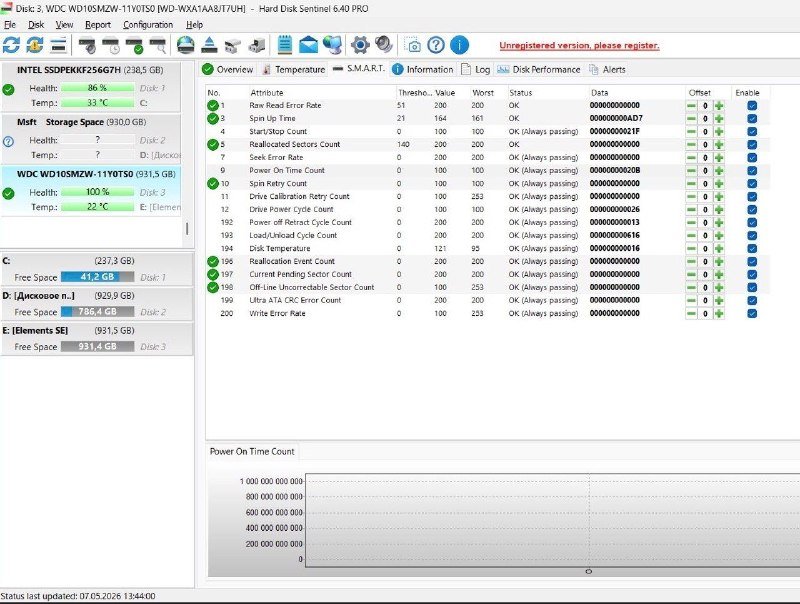Image resolution: width=800 pixels, height=604 pixels.
Task: Click the disk icon with green checkmark
Action: [x=135, y=45]
